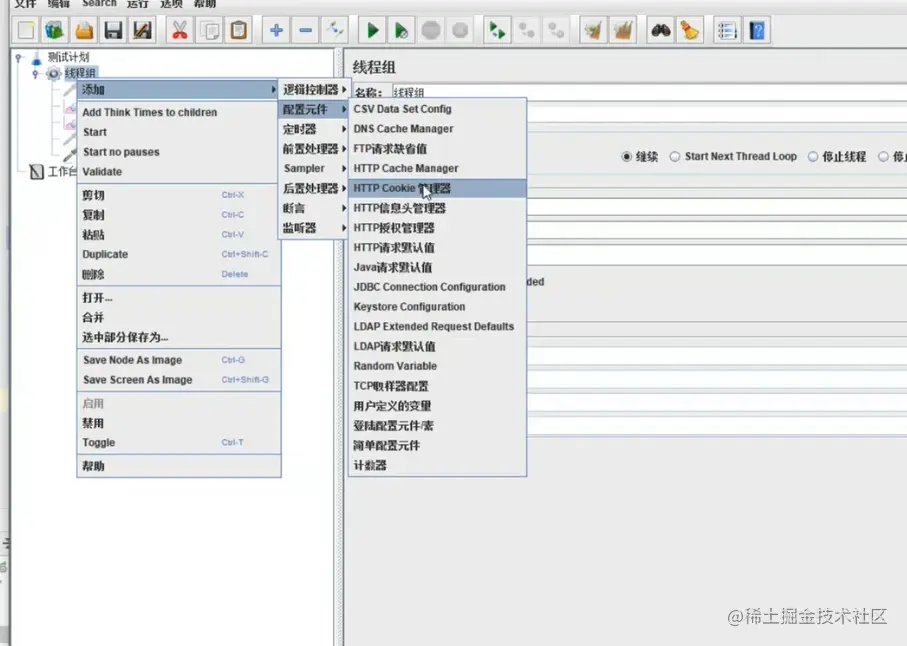Choose 删除 in context menu

tap(178, 274)
